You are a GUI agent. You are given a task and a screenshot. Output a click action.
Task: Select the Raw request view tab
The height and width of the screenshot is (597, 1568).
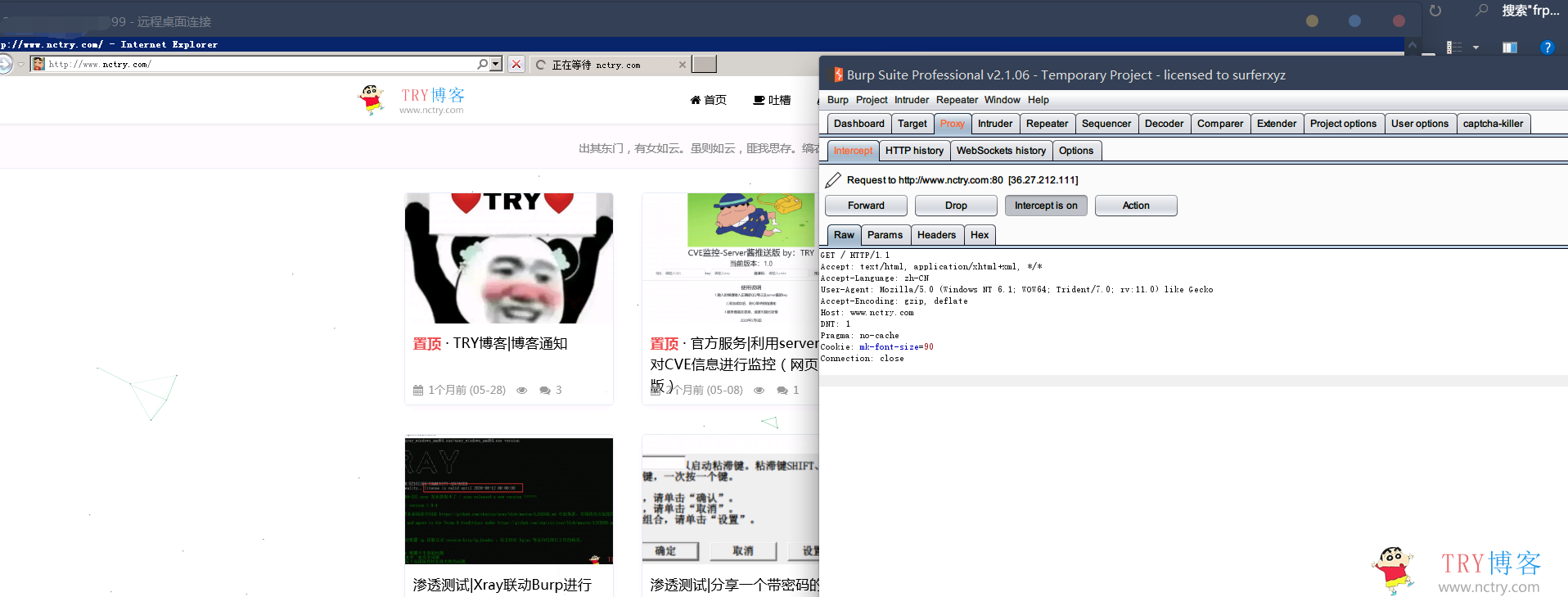[x=845, y=235]
